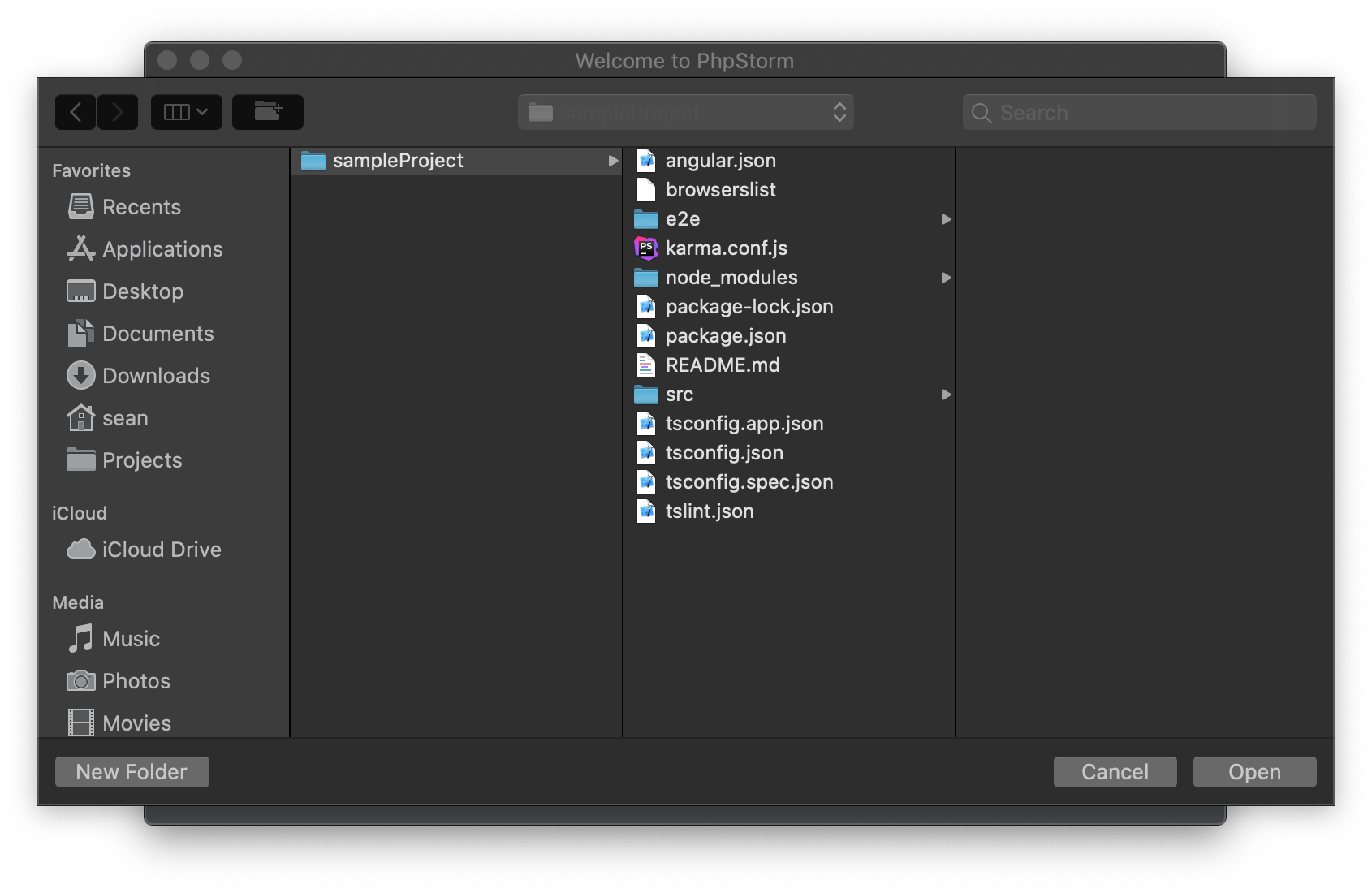Create a folder using the toolbar folder icon

(268, 112)
